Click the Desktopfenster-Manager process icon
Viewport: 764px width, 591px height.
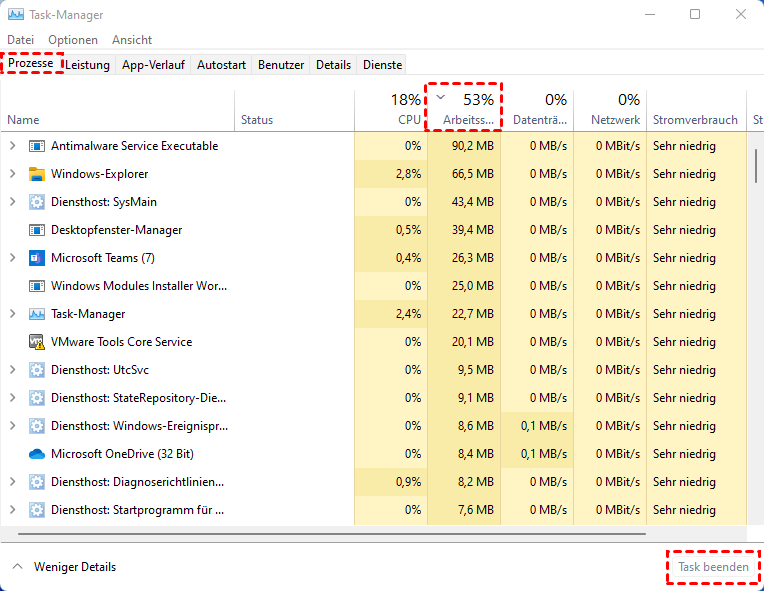(x=37, y=230)
